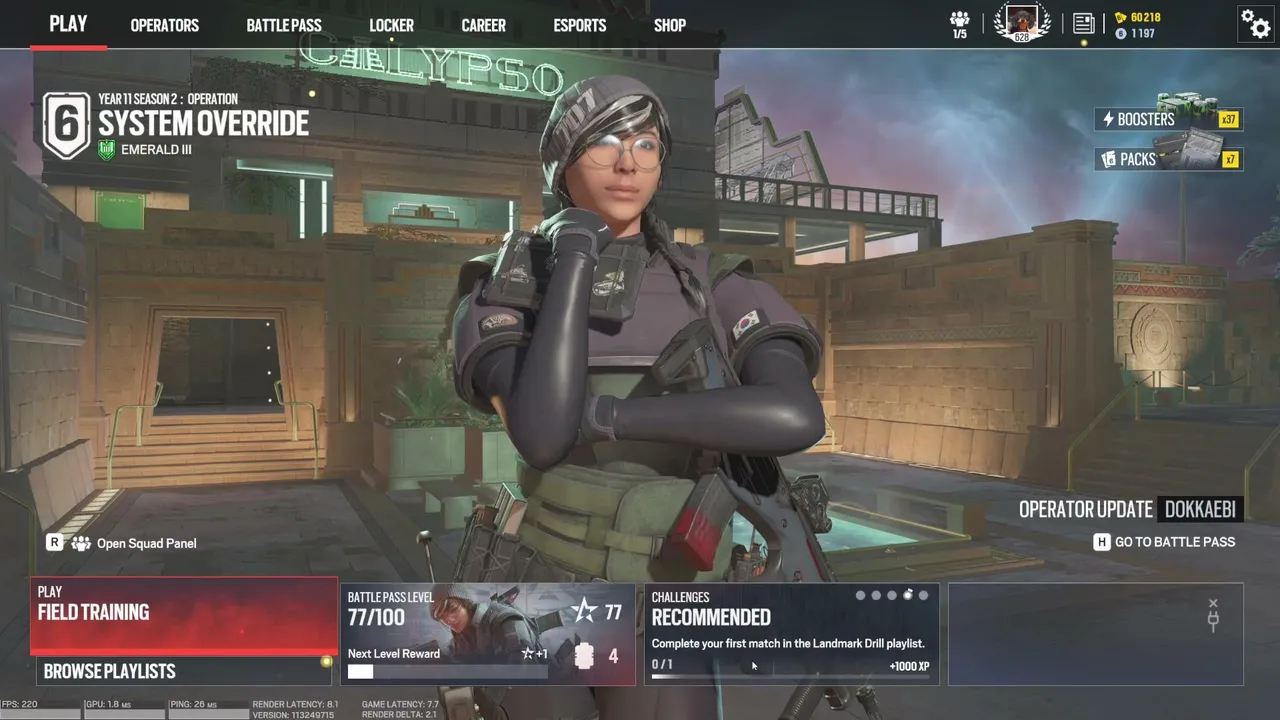Switch to the Esports tab
1280x720 pixels.
pos(580,25)
